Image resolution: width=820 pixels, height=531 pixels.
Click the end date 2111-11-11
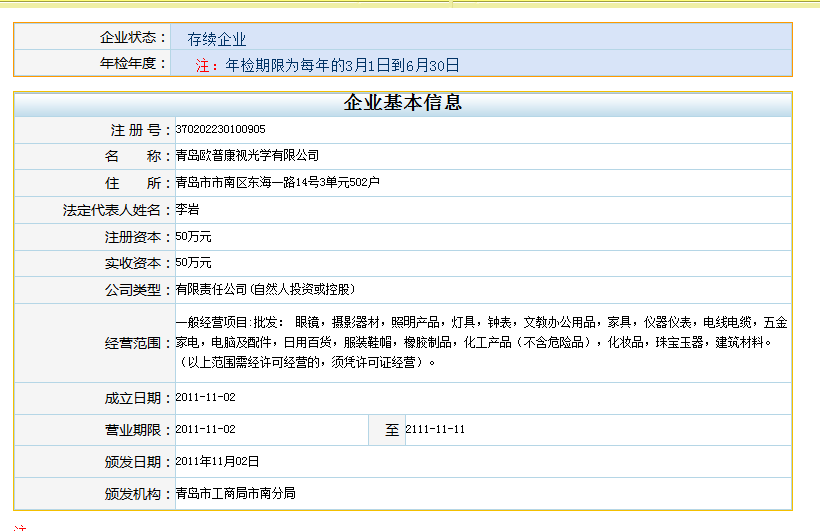pyautogui.click(x=435, y=429)
